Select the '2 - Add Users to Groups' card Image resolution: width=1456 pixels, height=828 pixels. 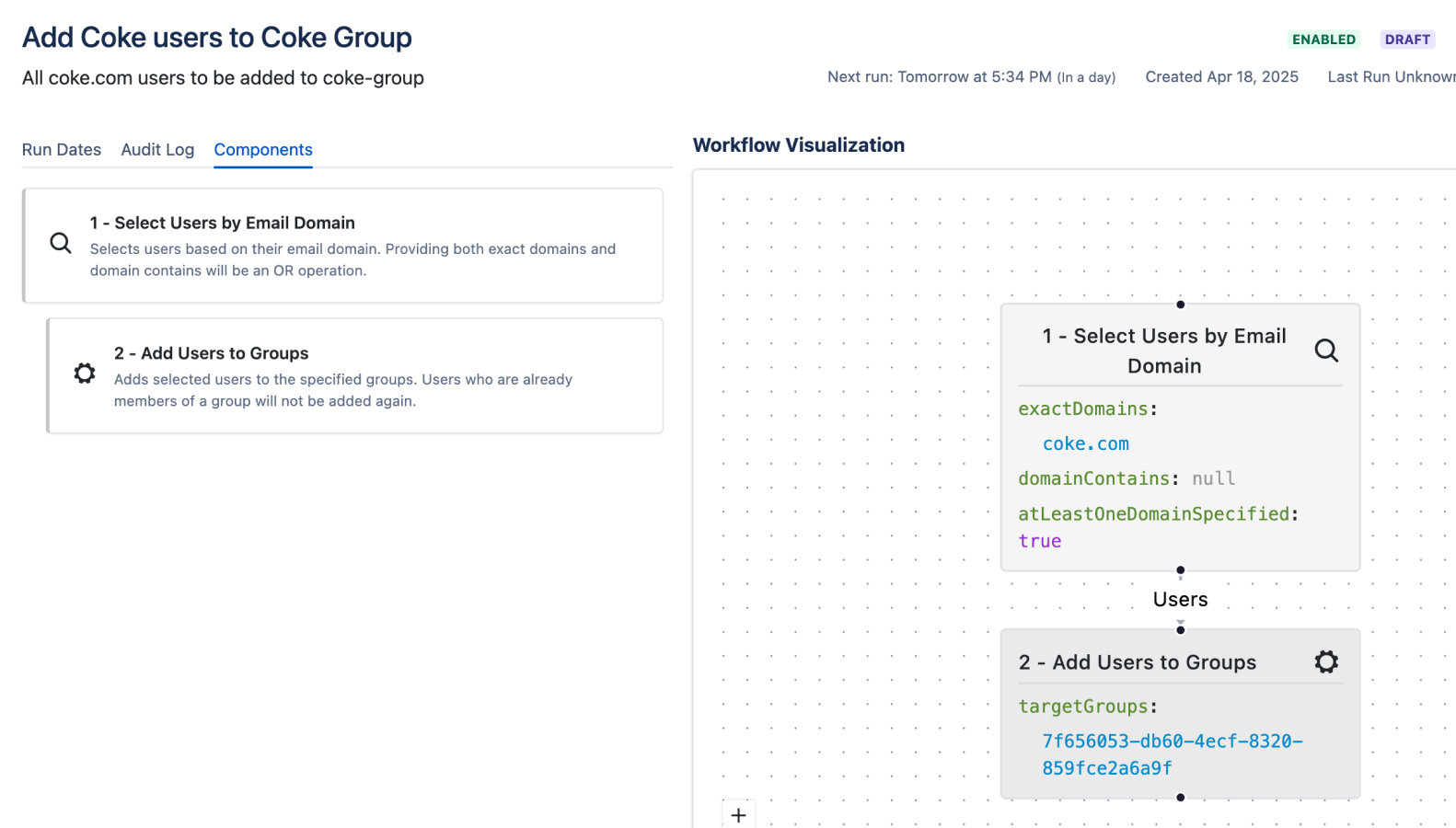pos(355,375)
